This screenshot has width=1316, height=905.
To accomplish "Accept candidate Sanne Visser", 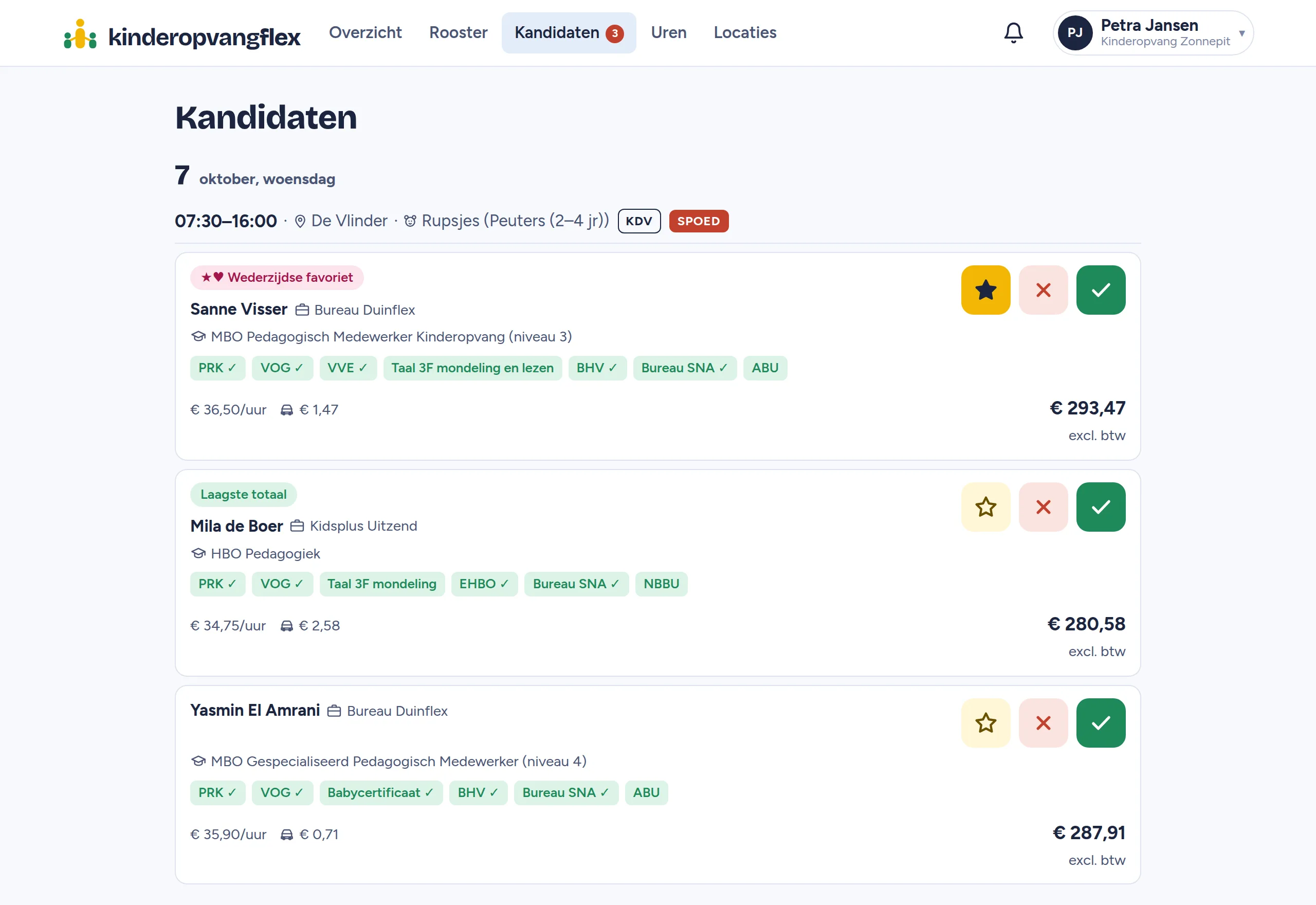I will coord(1101,290).
